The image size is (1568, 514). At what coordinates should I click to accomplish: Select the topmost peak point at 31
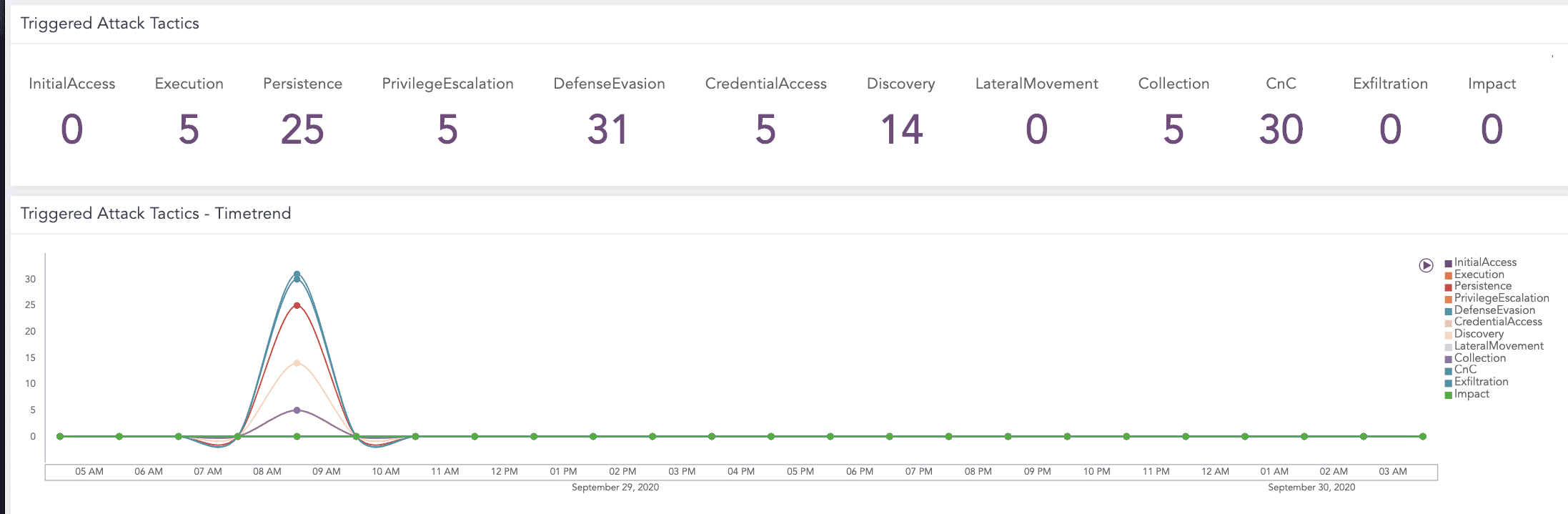[x=297, y=274]
